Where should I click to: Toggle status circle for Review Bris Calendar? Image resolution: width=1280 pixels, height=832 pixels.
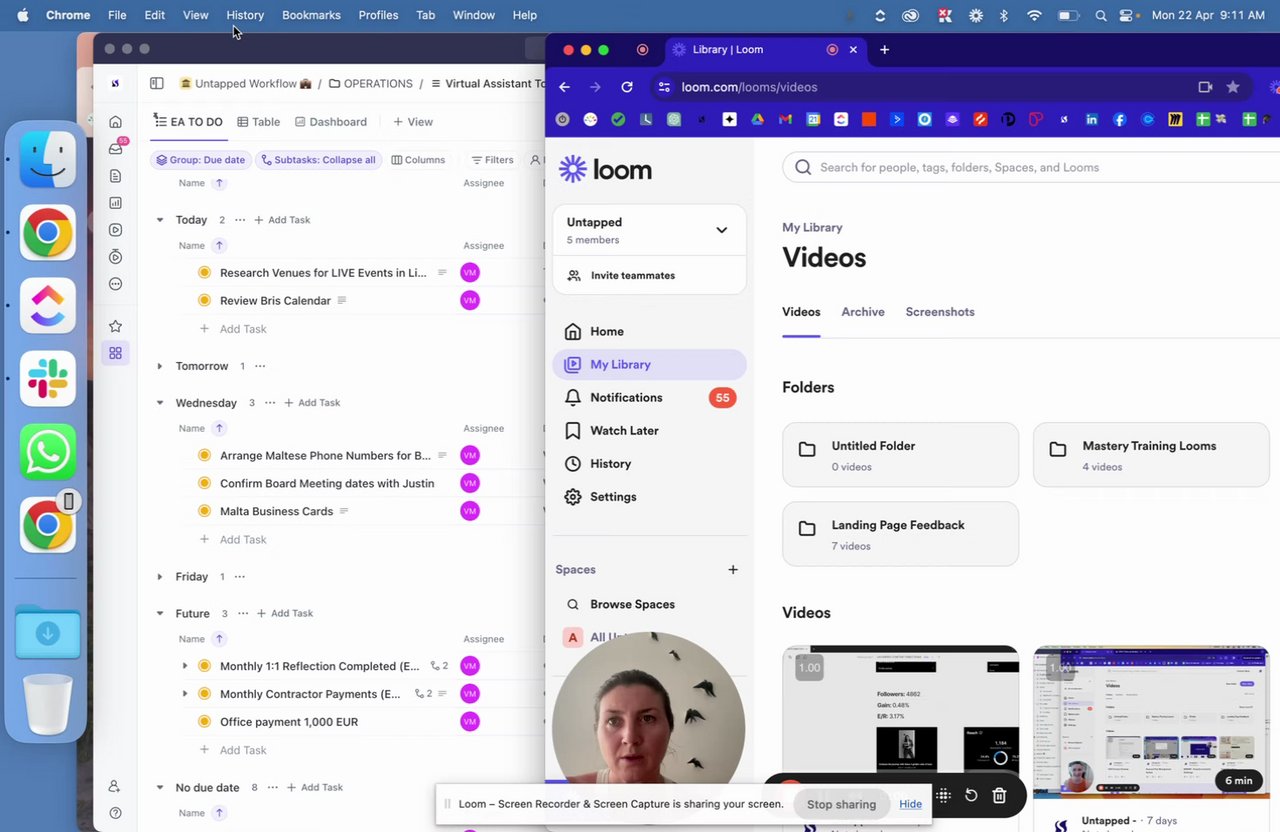tap(204, 300)
